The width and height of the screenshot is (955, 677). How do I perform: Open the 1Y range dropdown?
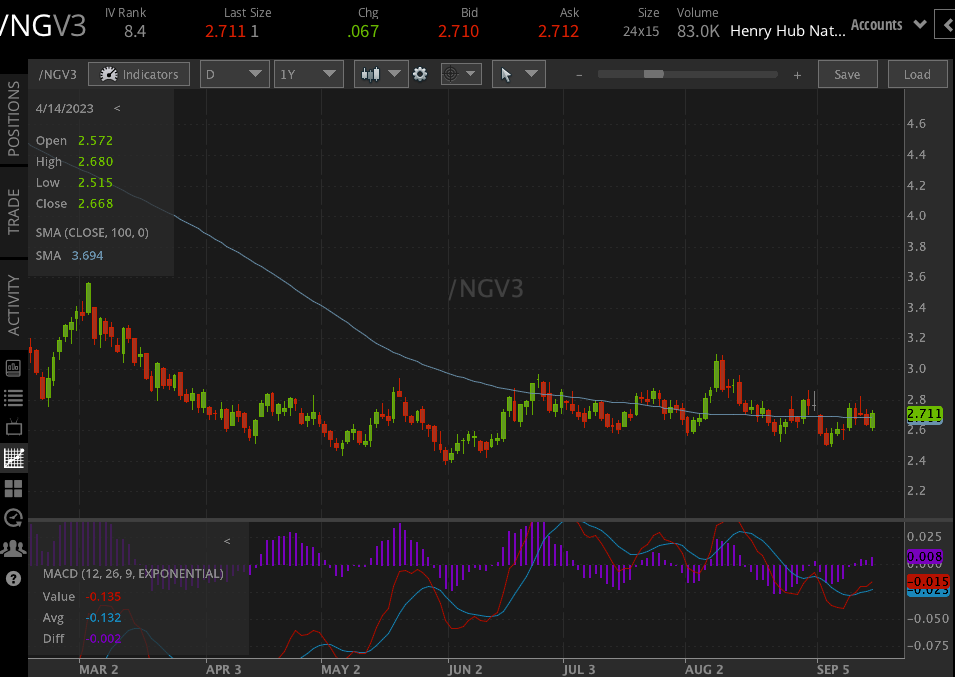(308, 73)
